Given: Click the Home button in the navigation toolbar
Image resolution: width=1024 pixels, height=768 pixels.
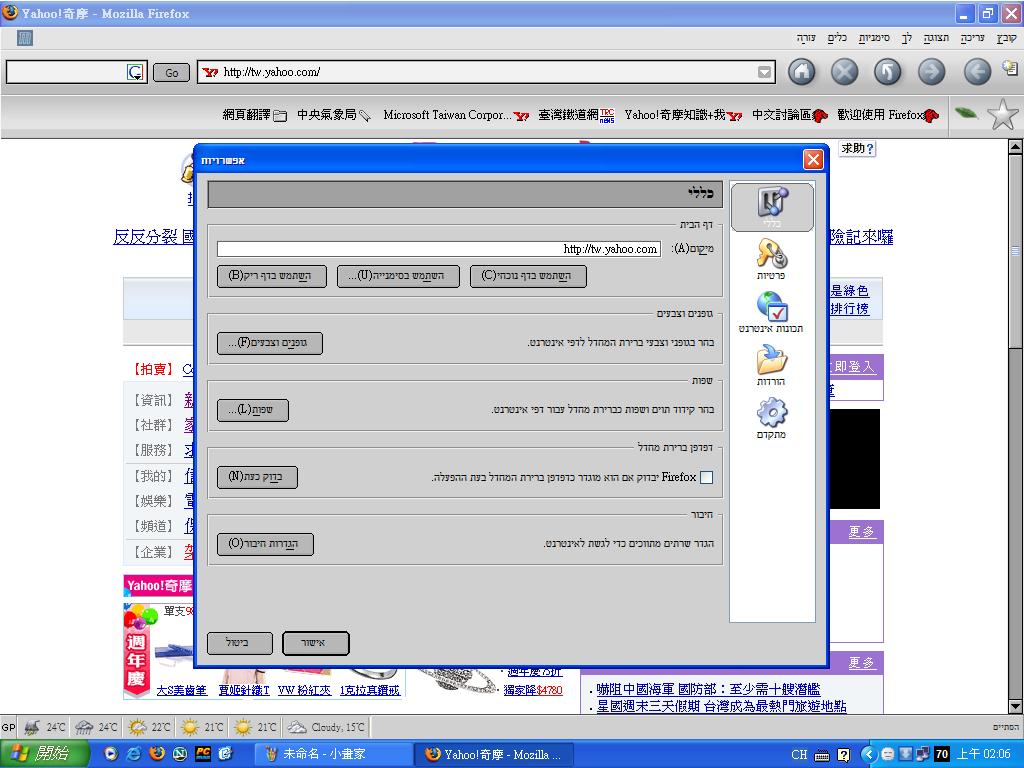Looking at the screenshot, I should pyautogui.click(x=801, y=71).
